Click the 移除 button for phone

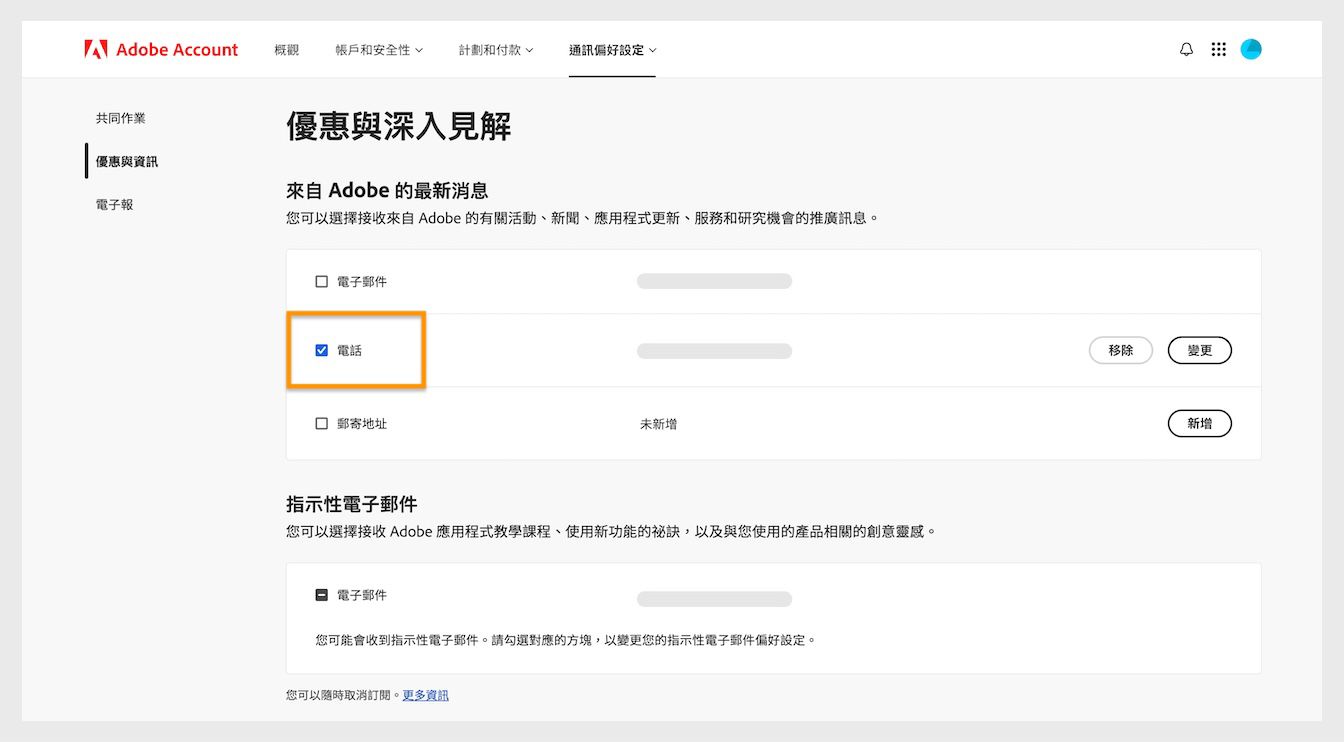pos(1120,350)
